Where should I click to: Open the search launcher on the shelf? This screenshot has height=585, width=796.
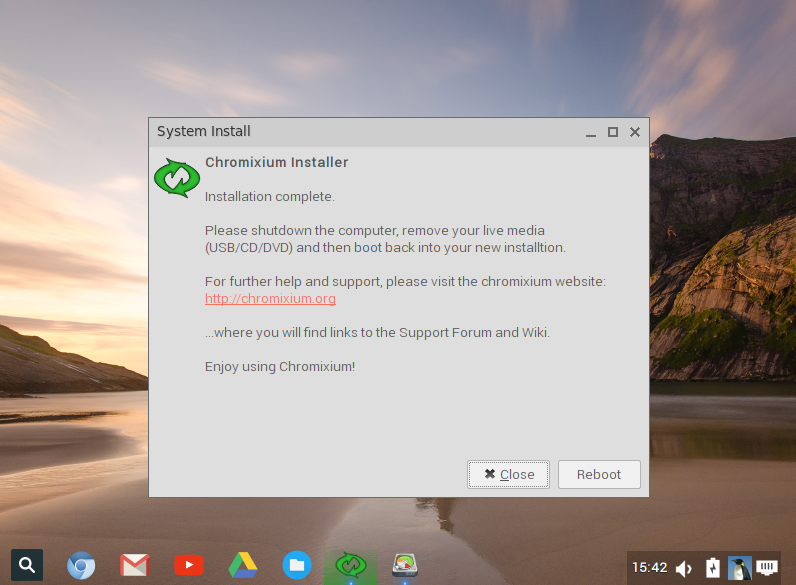click(27, 565)
